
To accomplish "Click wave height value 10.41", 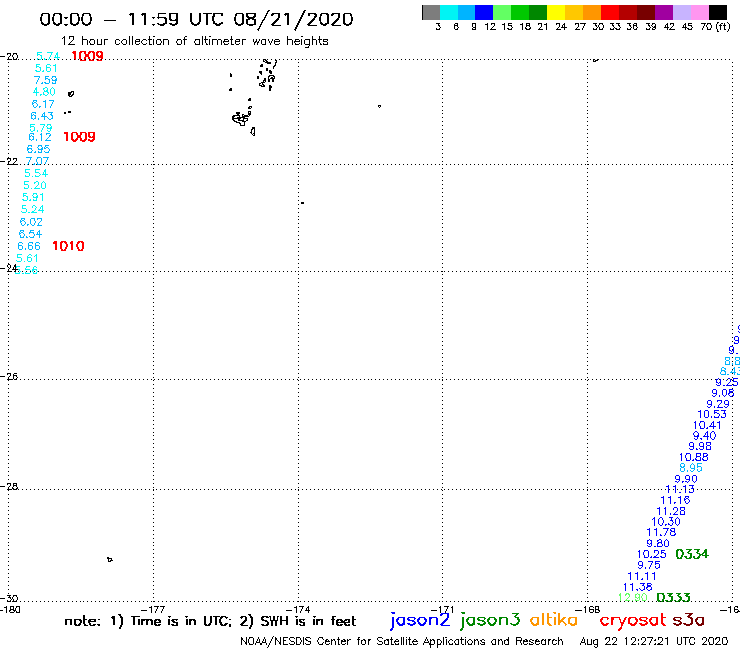I will point(707,425).
